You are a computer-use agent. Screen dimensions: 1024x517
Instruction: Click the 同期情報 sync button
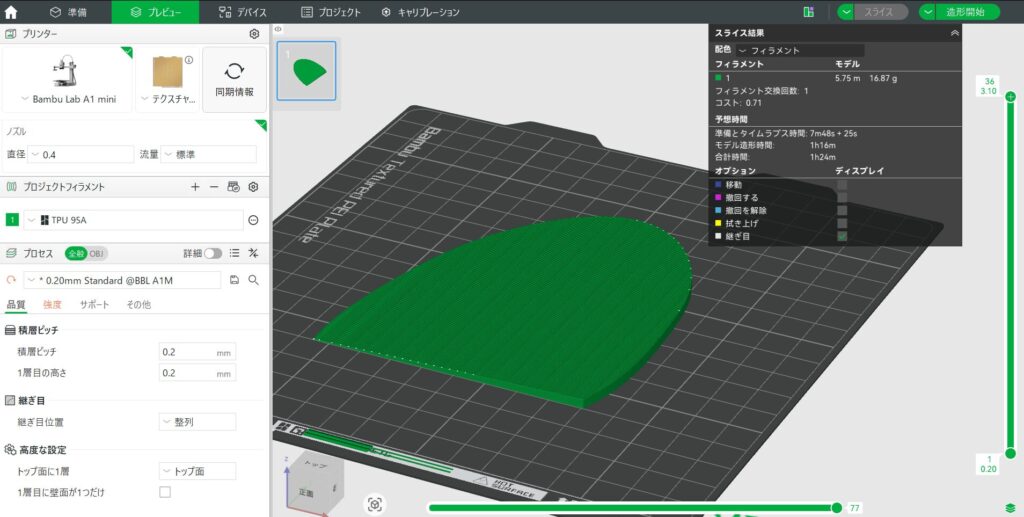[234, 79]
